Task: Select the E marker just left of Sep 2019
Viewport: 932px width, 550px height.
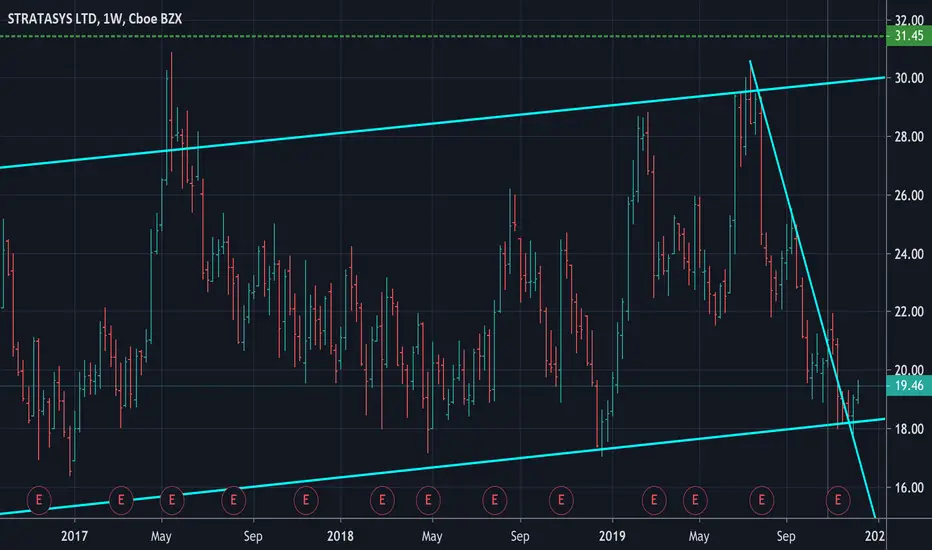Action: click(762, 500)
